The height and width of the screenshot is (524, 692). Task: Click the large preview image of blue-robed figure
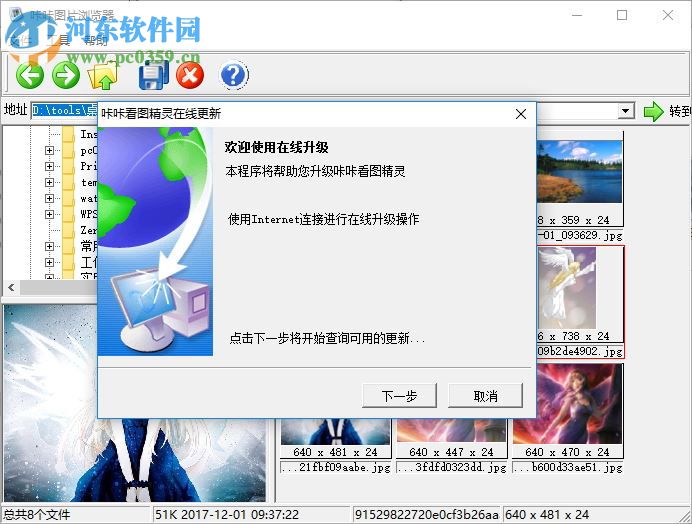[135, 403]
